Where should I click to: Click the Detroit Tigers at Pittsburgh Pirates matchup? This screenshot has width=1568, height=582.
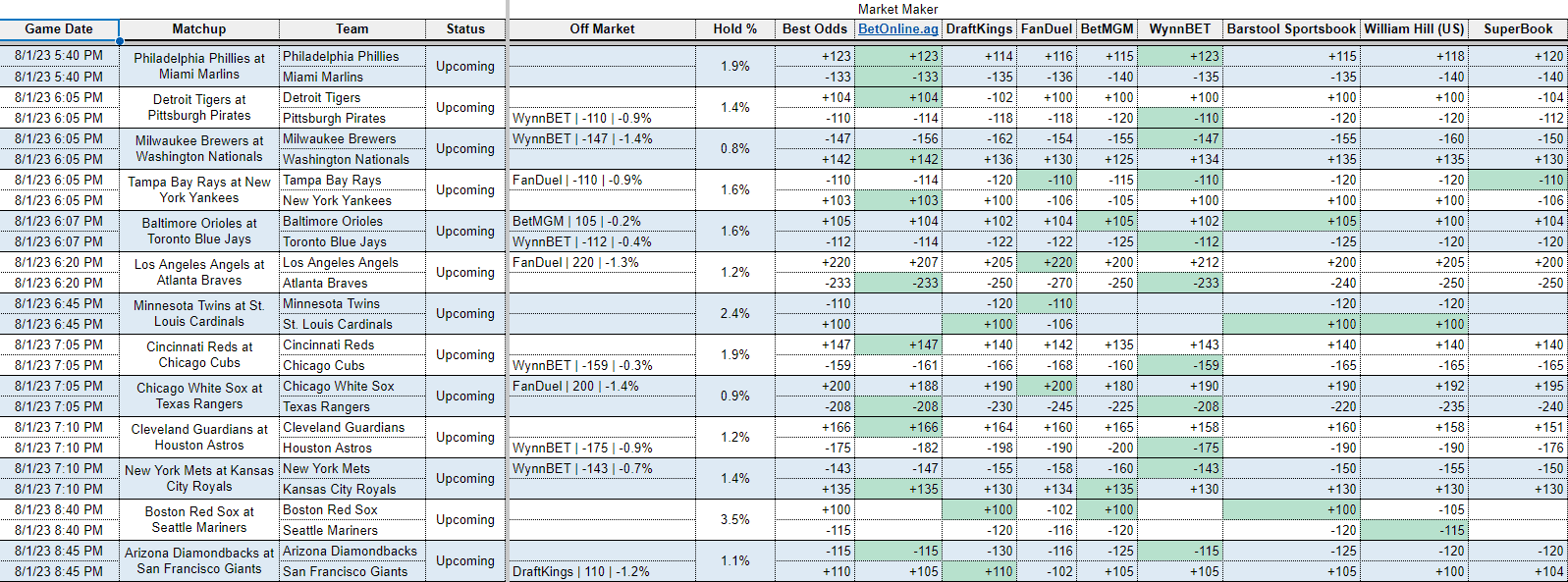click(199, 107)
